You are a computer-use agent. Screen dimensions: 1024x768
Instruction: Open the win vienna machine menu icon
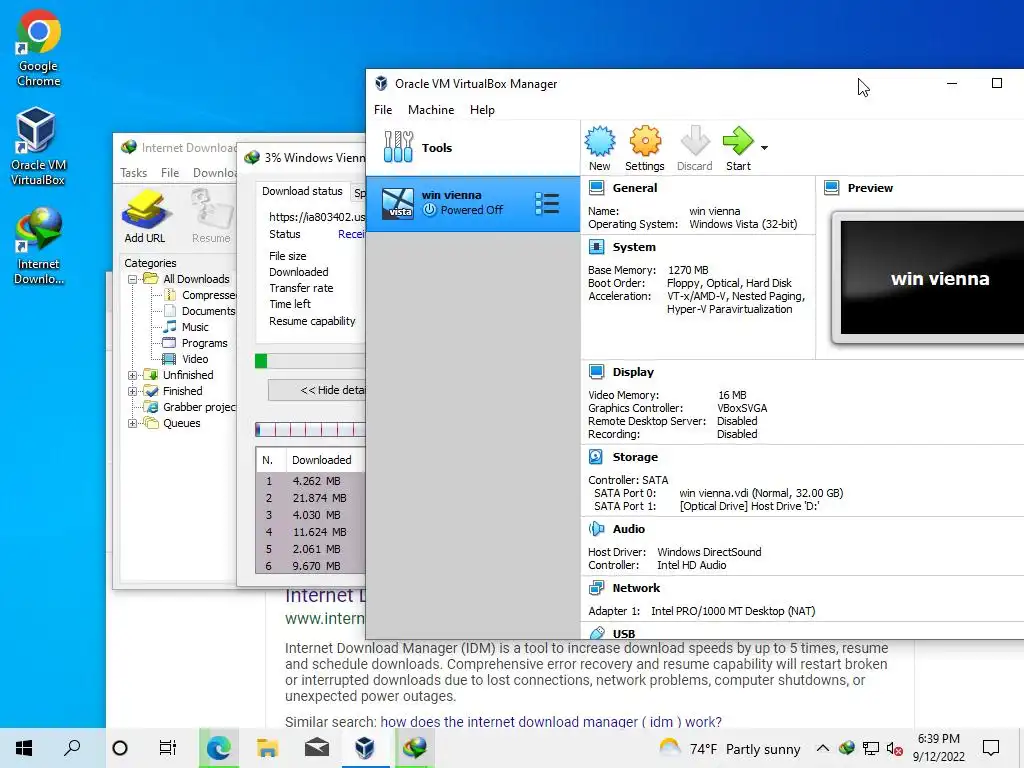click(547, 203)
